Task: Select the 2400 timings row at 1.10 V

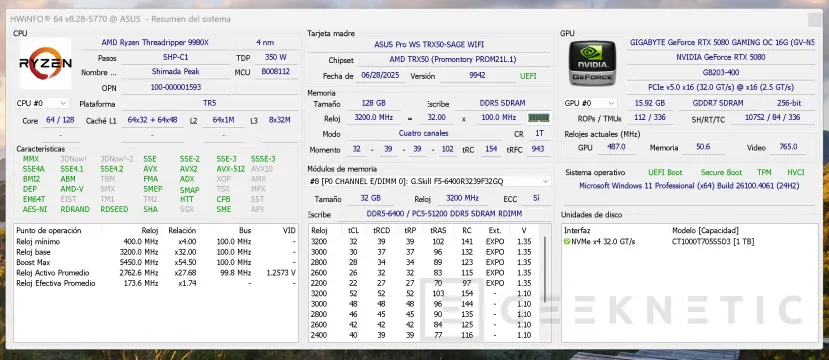Action: pos(425,335)
